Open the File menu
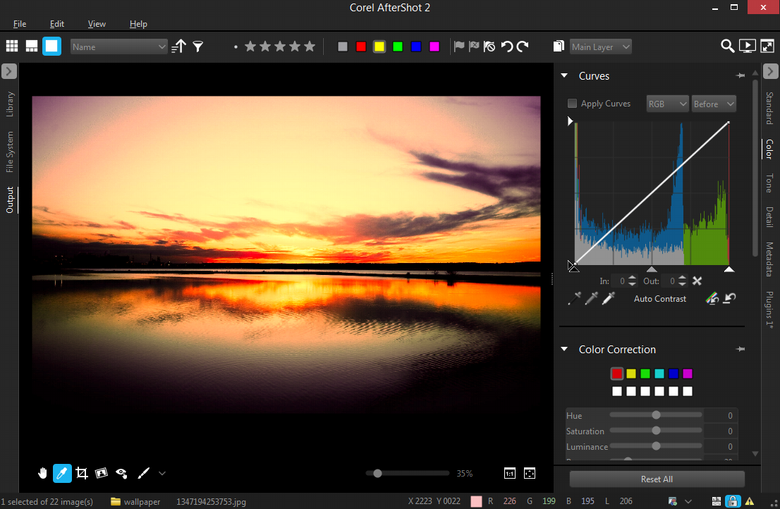This screenshot has width=780, height=509. pos(20,23)
